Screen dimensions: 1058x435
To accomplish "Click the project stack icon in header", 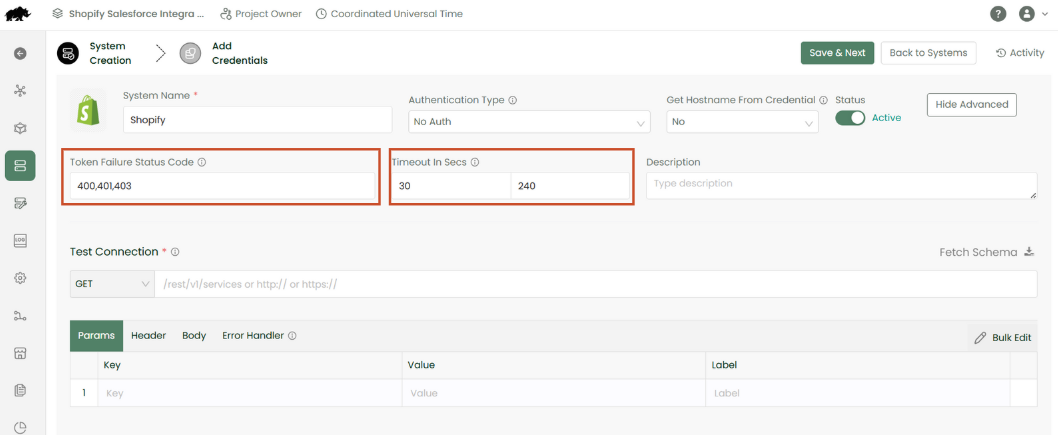I will pyautogui.click(x=58, y=13).
